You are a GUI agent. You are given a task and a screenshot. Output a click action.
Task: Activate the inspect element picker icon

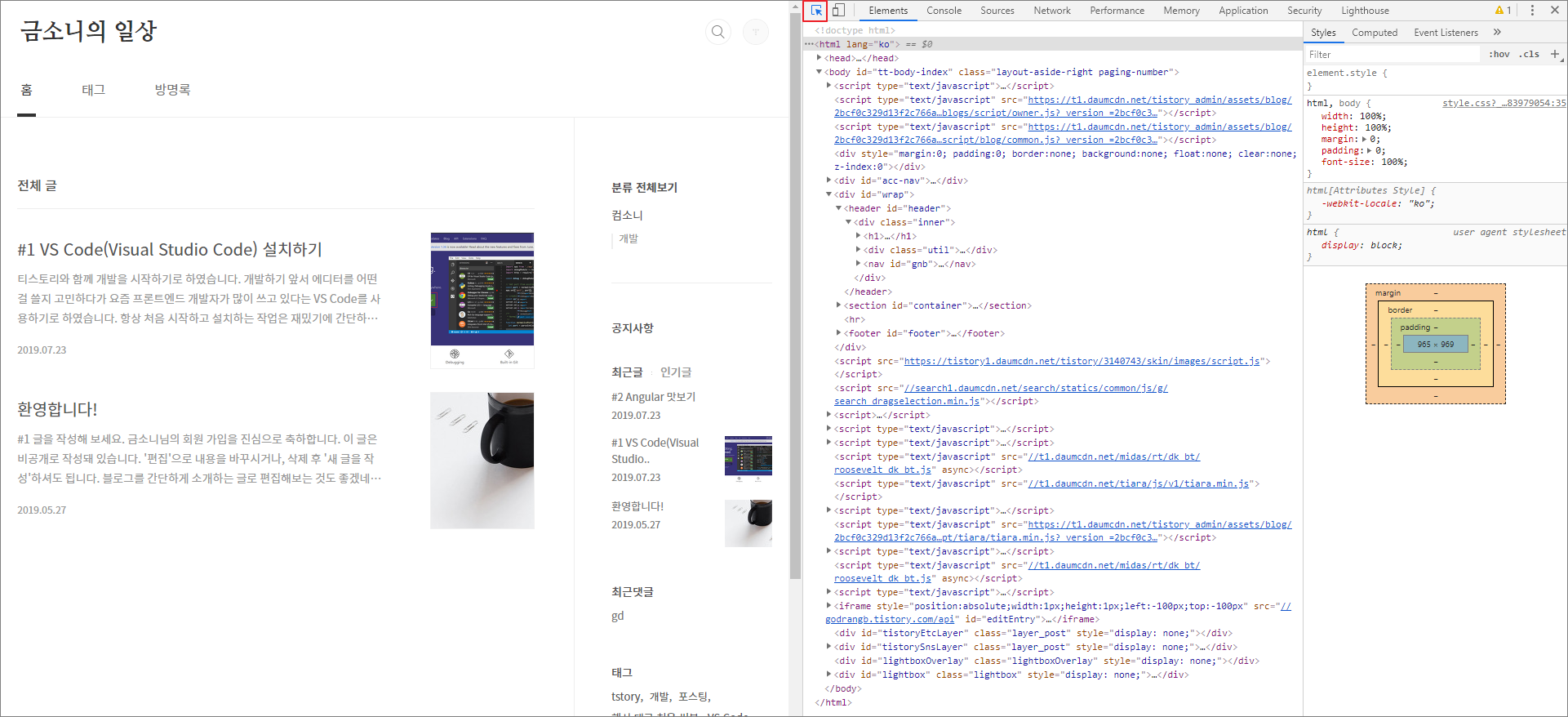point(816,11)
